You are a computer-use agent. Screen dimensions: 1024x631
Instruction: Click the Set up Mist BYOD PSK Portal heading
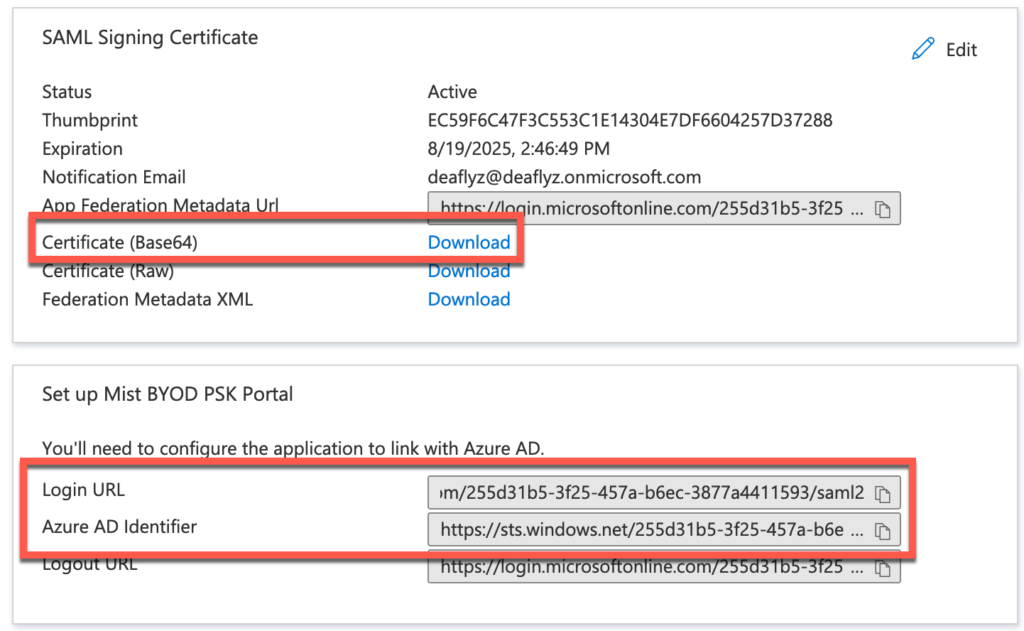(167, 394)
